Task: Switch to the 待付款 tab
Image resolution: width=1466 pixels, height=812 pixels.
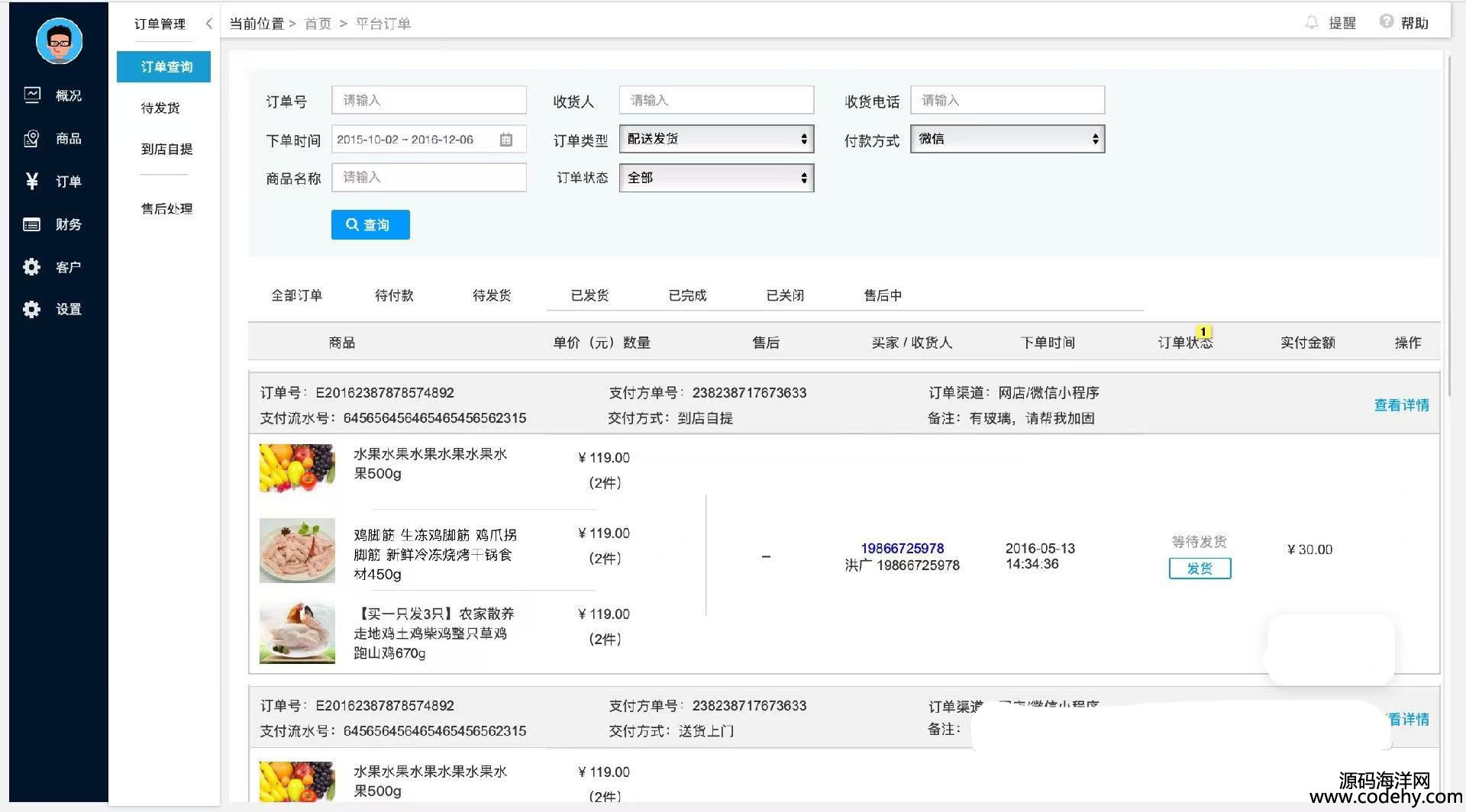Action: point(394,295)
